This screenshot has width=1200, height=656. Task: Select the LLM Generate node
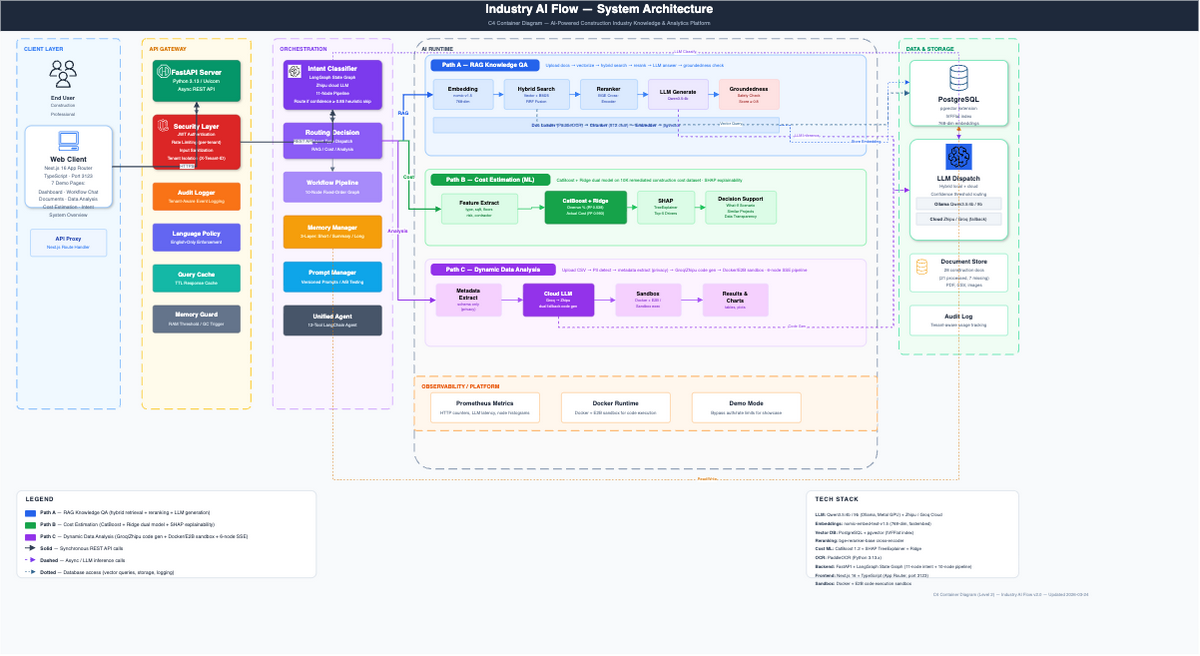point(678,94)
